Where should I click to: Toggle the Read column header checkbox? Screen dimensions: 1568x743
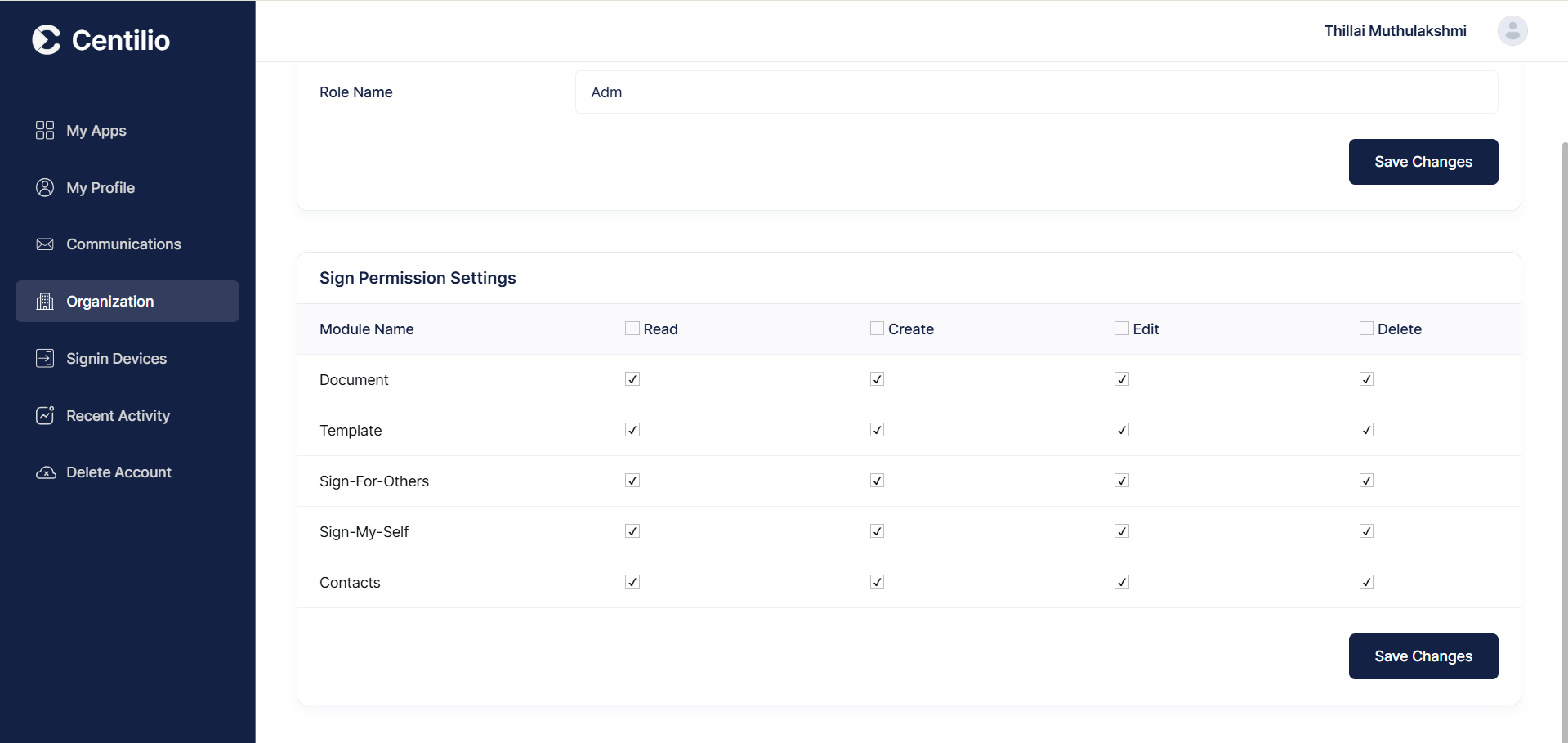(631, 328)
